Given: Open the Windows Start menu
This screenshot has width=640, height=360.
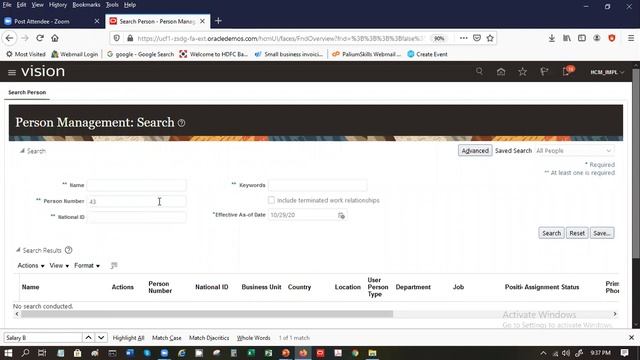Looking at the screenshot, I should [x=8, y=353].
